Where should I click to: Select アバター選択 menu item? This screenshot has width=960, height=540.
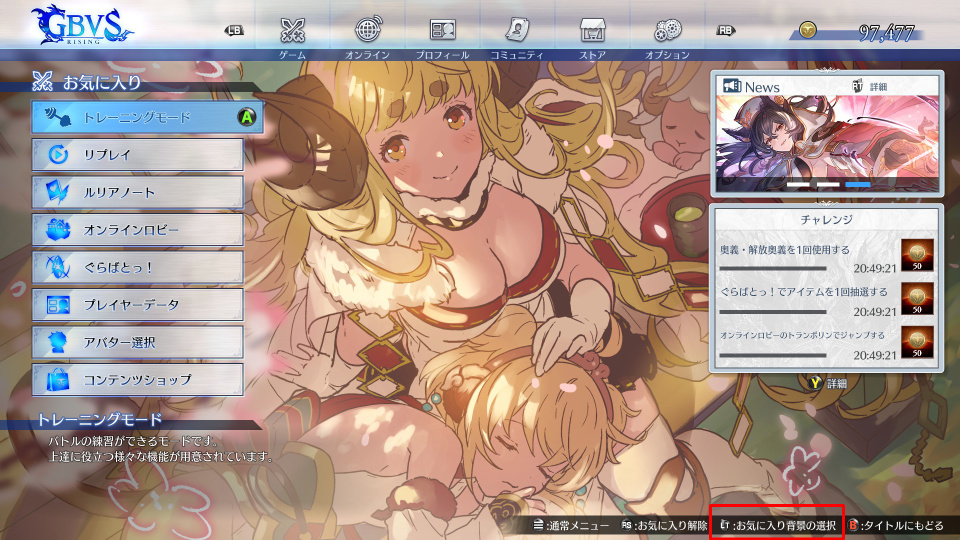coord(137,342)
